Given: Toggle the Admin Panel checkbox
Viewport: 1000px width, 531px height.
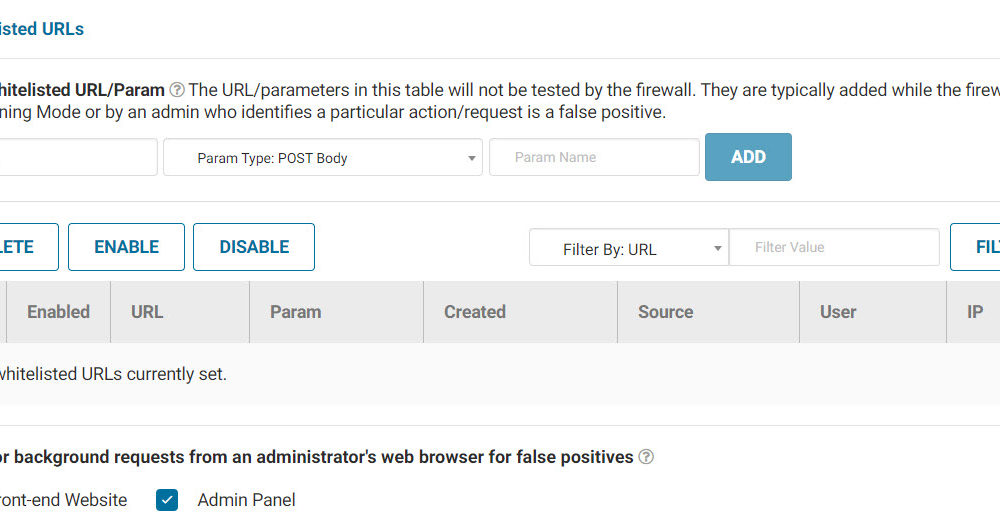Looking at the screenshot, I should [167, 500].
